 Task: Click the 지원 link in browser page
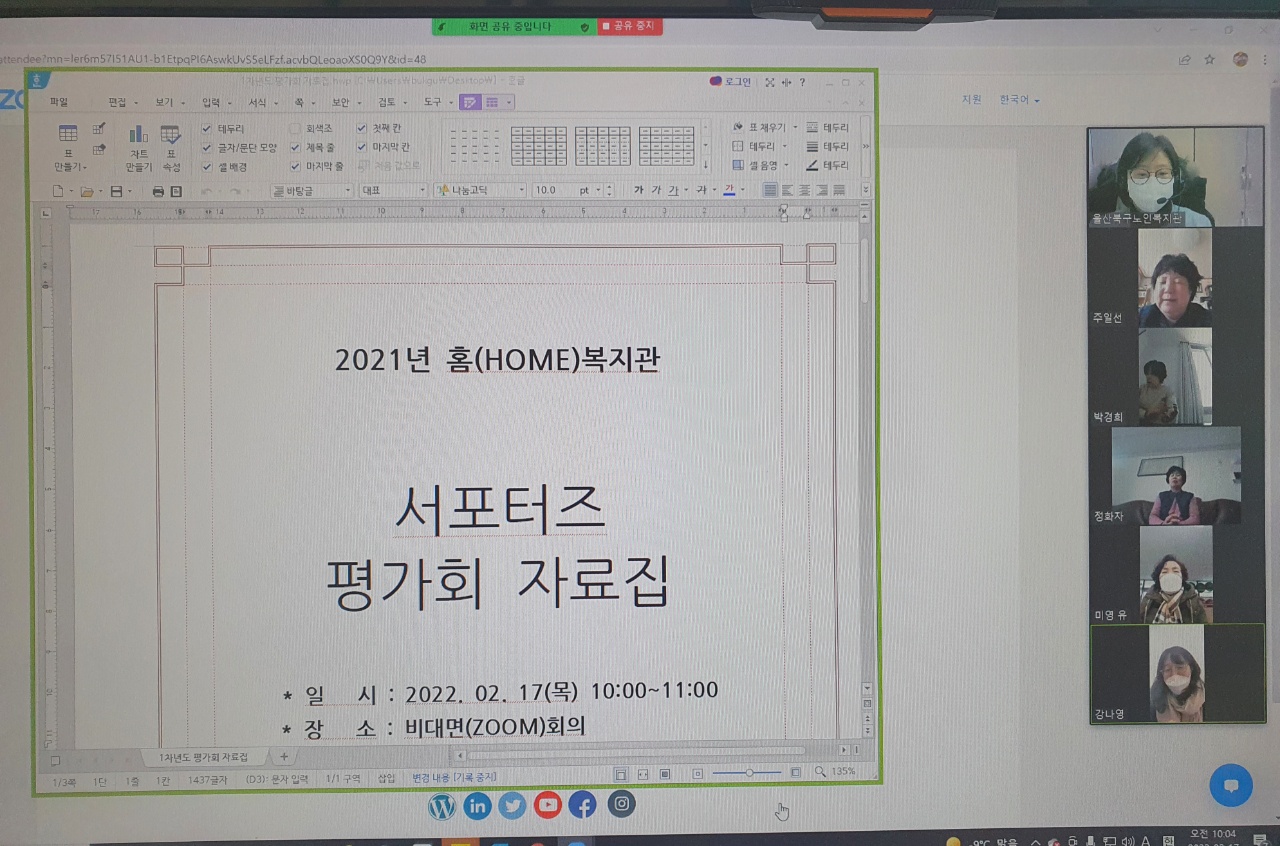(971, 100)
